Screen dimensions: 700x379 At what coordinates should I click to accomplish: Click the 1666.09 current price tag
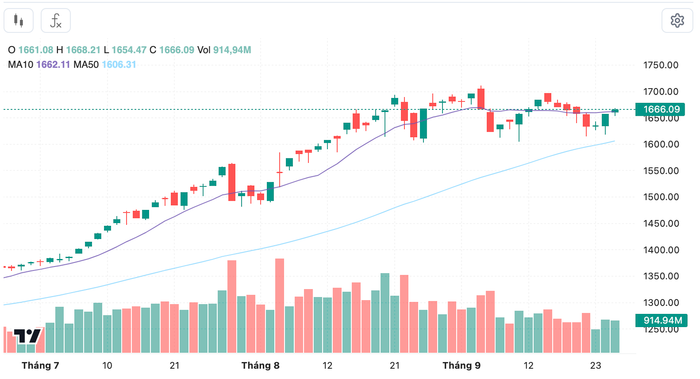point(661,109)
